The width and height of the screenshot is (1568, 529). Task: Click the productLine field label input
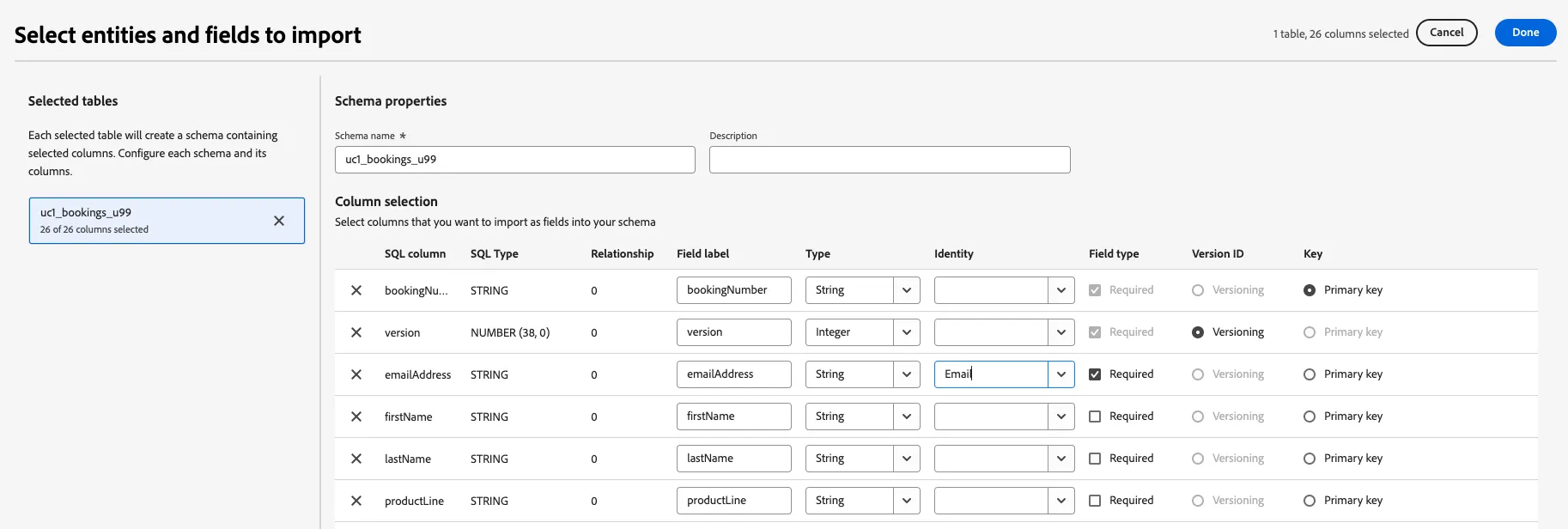[x=734, y=501]
